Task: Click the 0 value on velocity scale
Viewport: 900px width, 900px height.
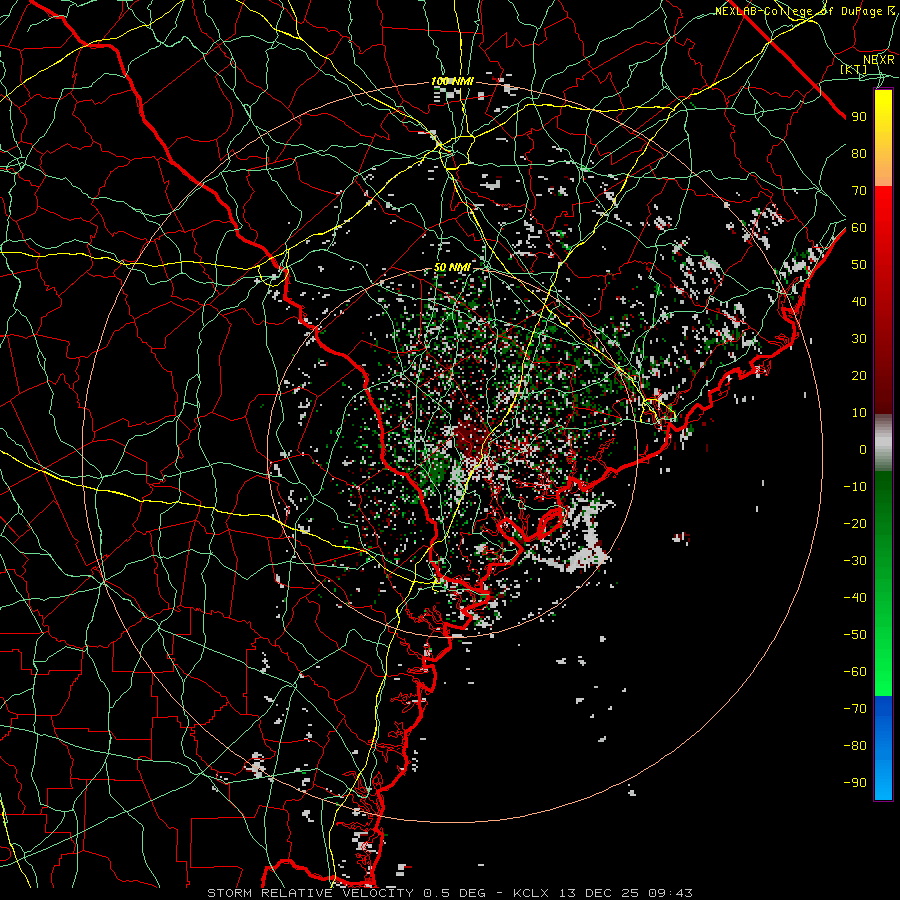Action: [863, 449]
